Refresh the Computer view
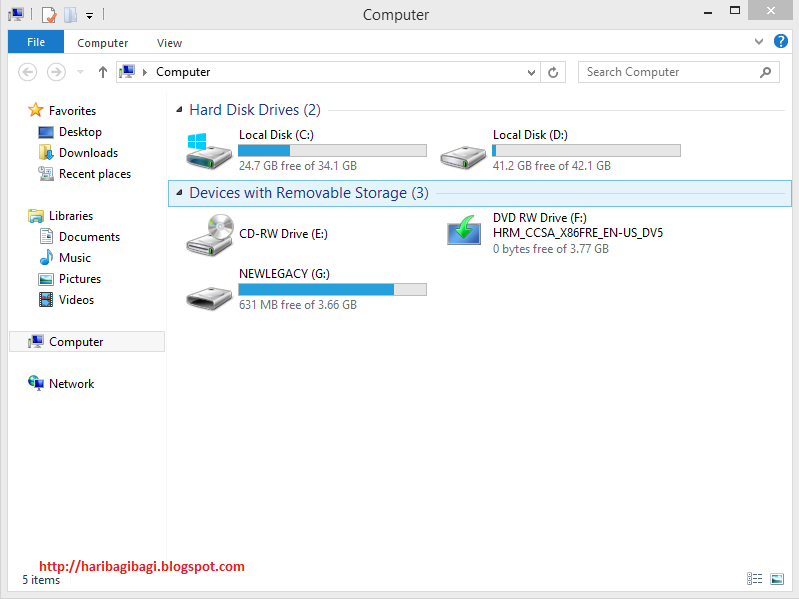Screen dimensions: 799x599 553,72
